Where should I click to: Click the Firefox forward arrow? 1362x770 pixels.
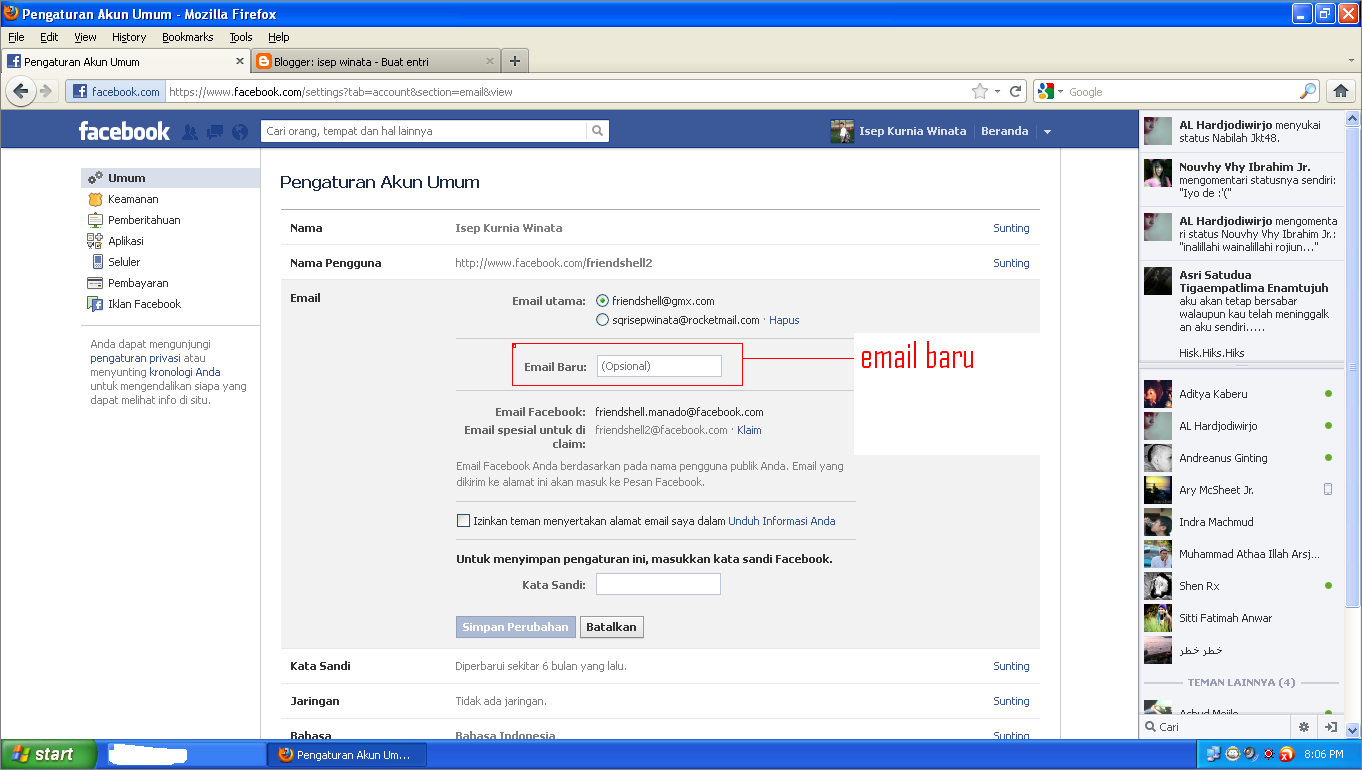pyautogui.click(x=46, y=91)
